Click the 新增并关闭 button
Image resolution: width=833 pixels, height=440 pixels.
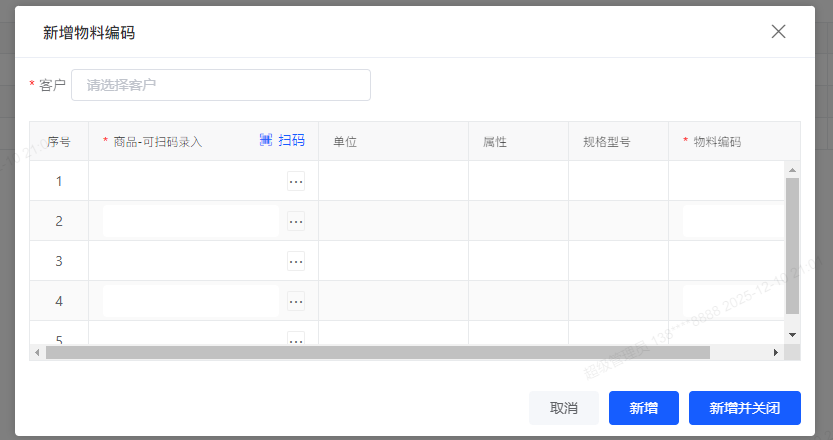coord(744,408)
